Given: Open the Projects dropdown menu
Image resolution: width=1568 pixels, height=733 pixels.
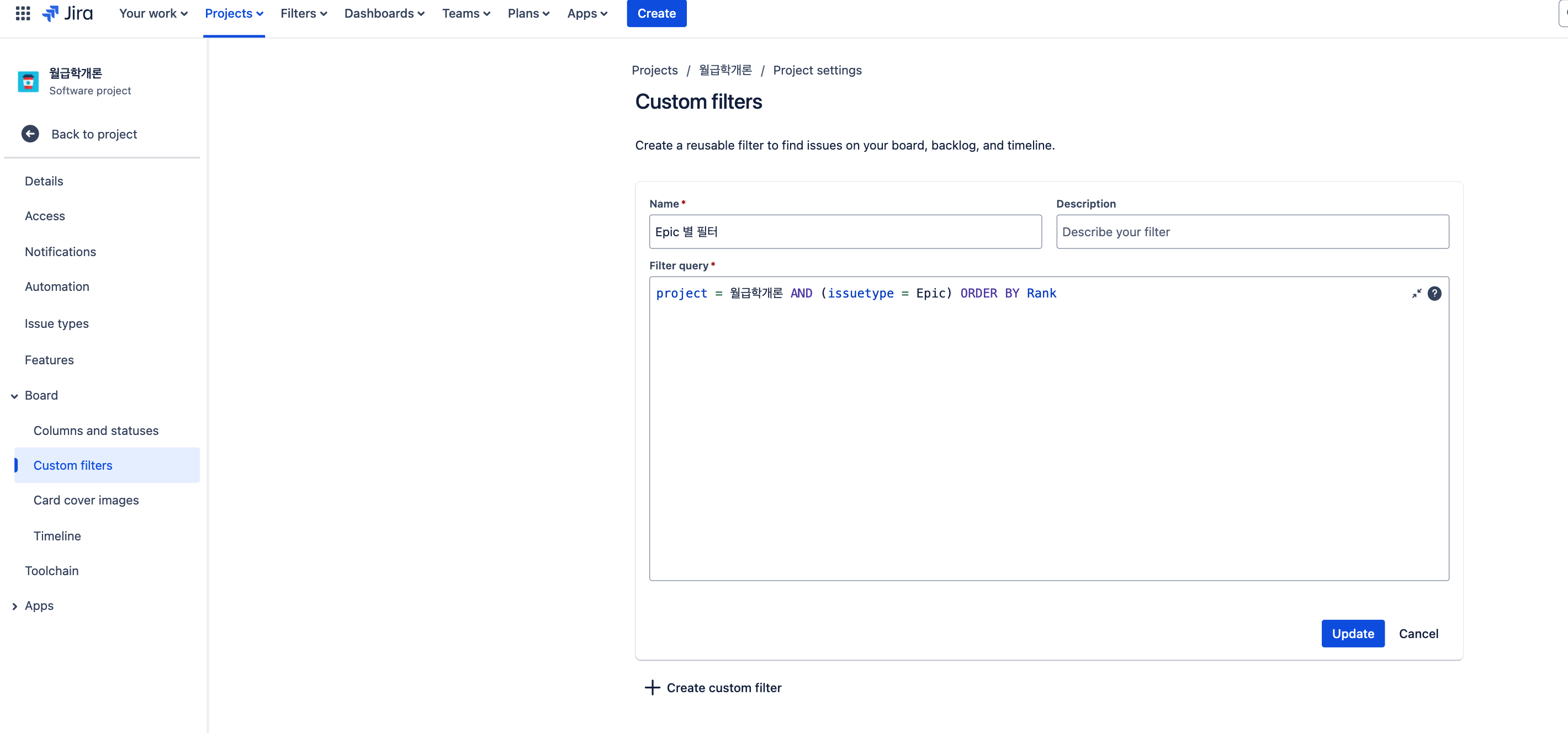Looking at the screenshot, I should pos(234,13).
